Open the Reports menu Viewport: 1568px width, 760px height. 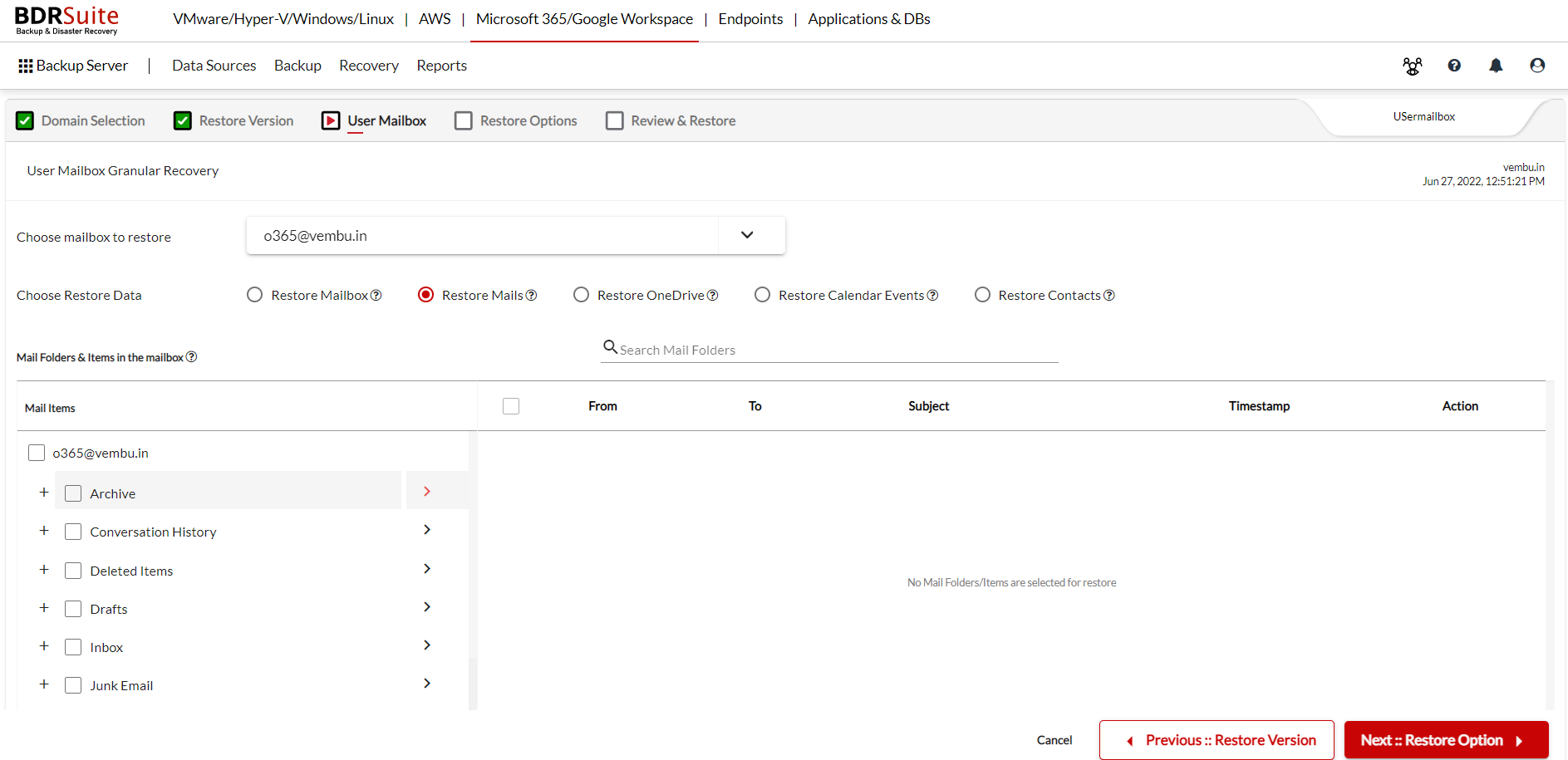tap(441, 66)
